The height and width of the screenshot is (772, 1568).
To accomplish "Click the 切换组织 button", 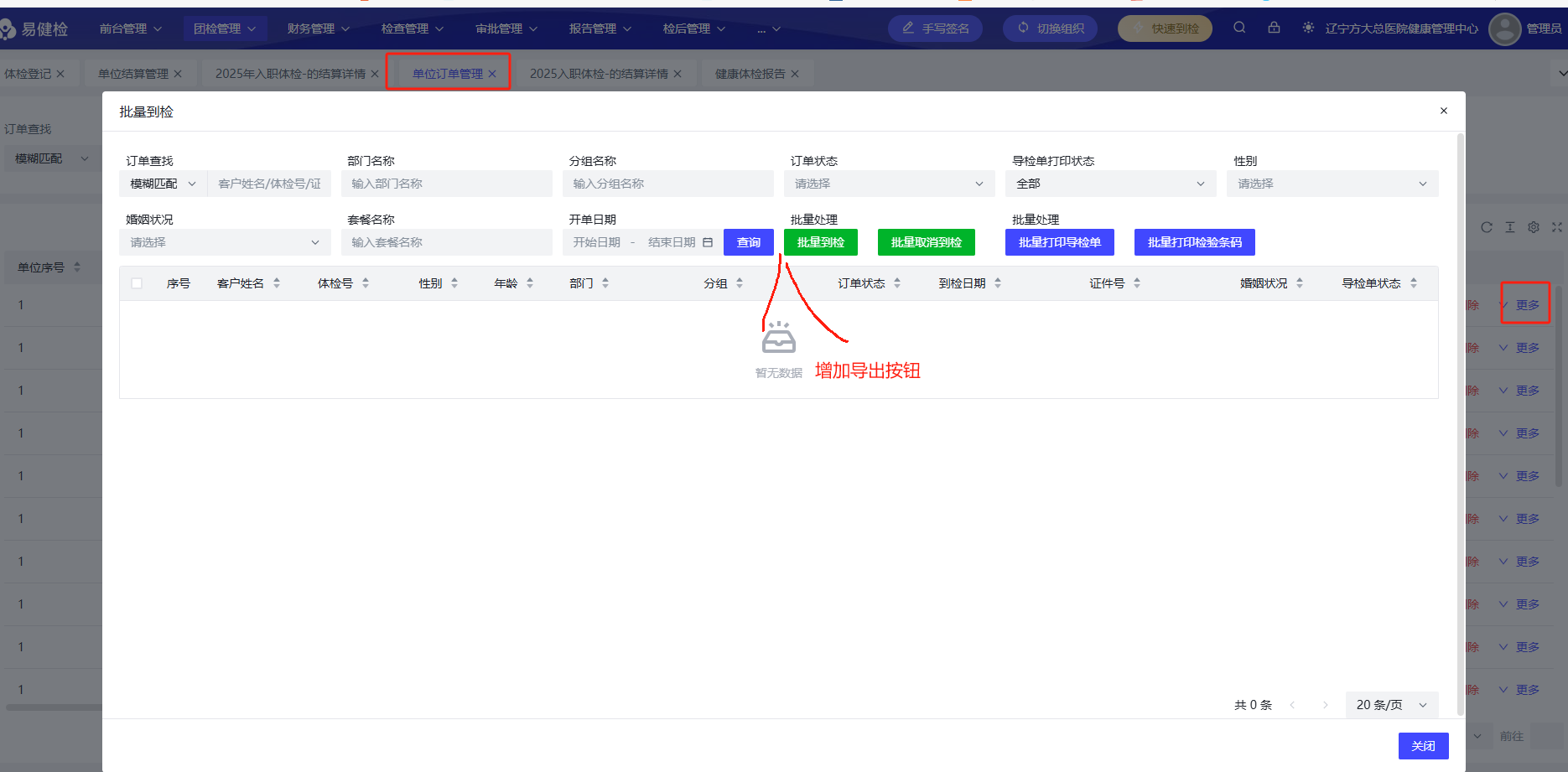I will click(x=1051, y=28).
